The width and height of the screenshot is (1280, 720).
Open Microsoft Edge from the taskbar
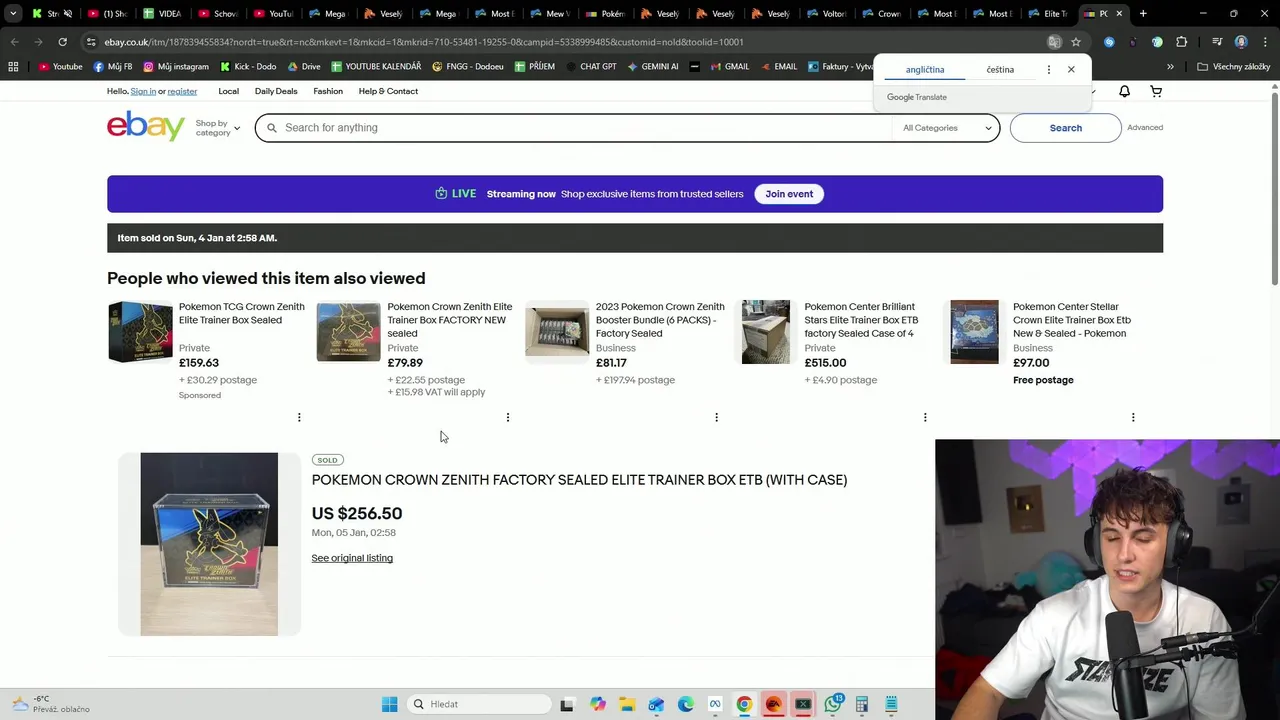click(685, 704)
